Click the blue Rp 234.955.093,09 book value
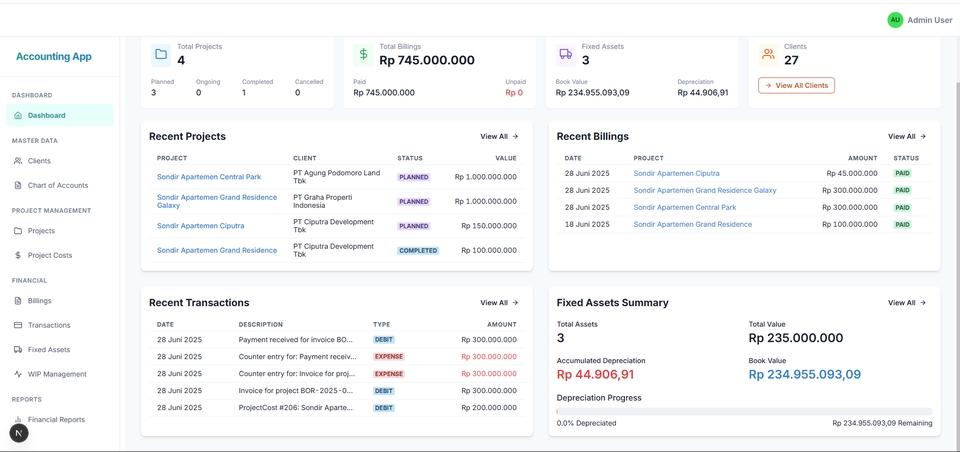The width and height of the screenshot is (960, 452). click(x=804, y=375)
